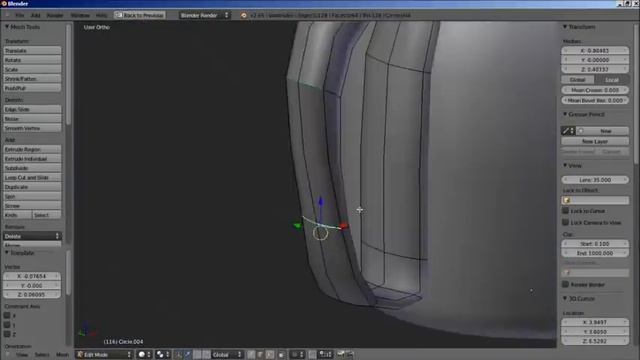Collapse the Transform panel
This screenshot has width=640, height=360.
565,27
